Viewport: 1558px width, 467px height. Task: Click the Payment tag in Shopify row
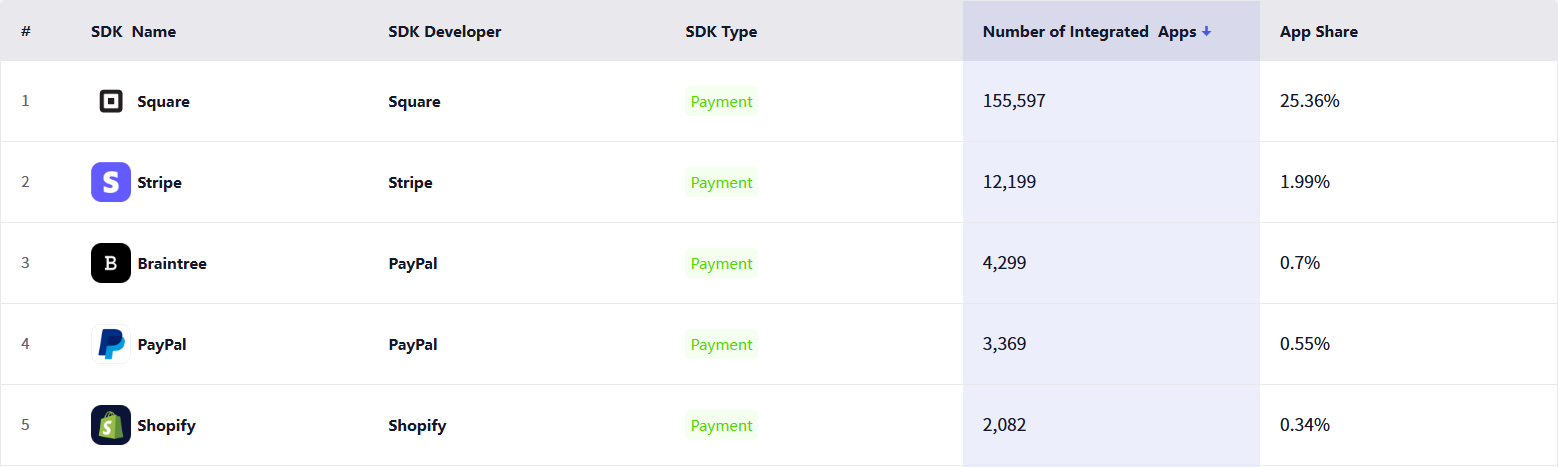[x=721, y=426]
